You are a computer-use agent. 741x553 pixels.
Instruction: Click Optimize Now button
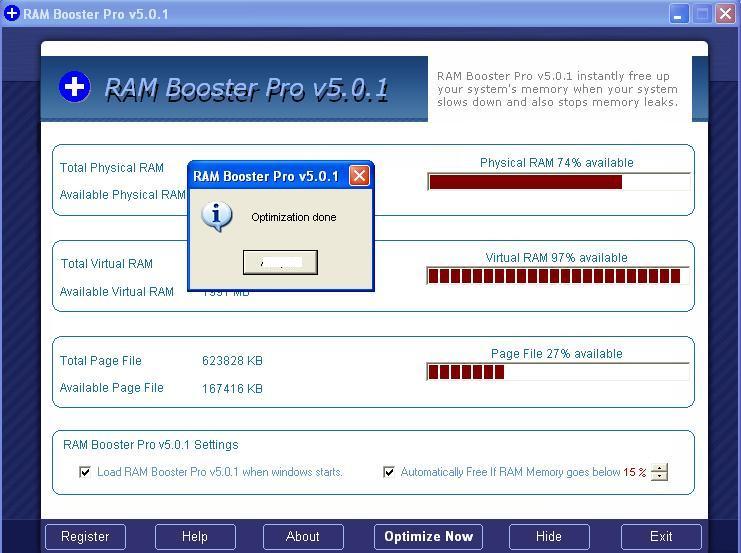tap(428, 537)
